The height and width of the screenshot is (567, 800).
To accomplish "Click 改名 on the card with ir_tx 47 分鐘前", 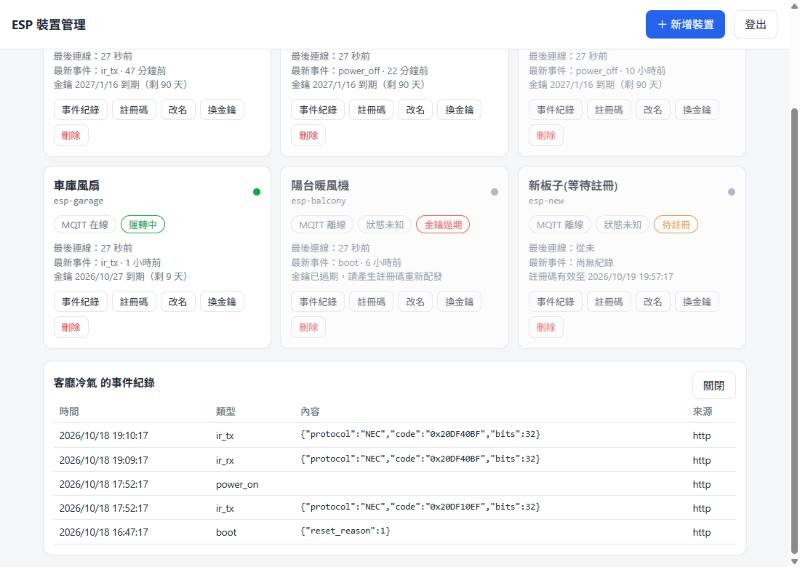I will pos(178,110).
